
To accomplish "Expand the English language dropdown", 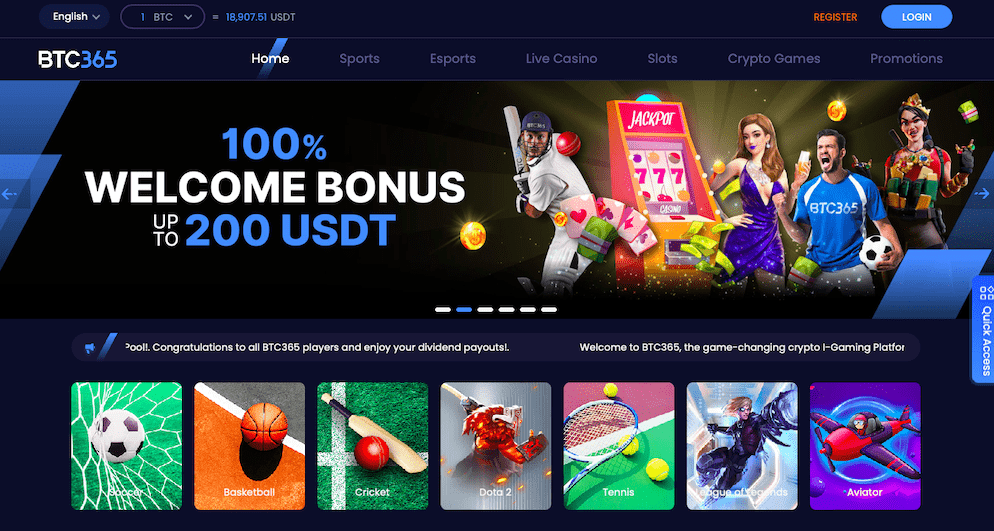I will 75,17.
